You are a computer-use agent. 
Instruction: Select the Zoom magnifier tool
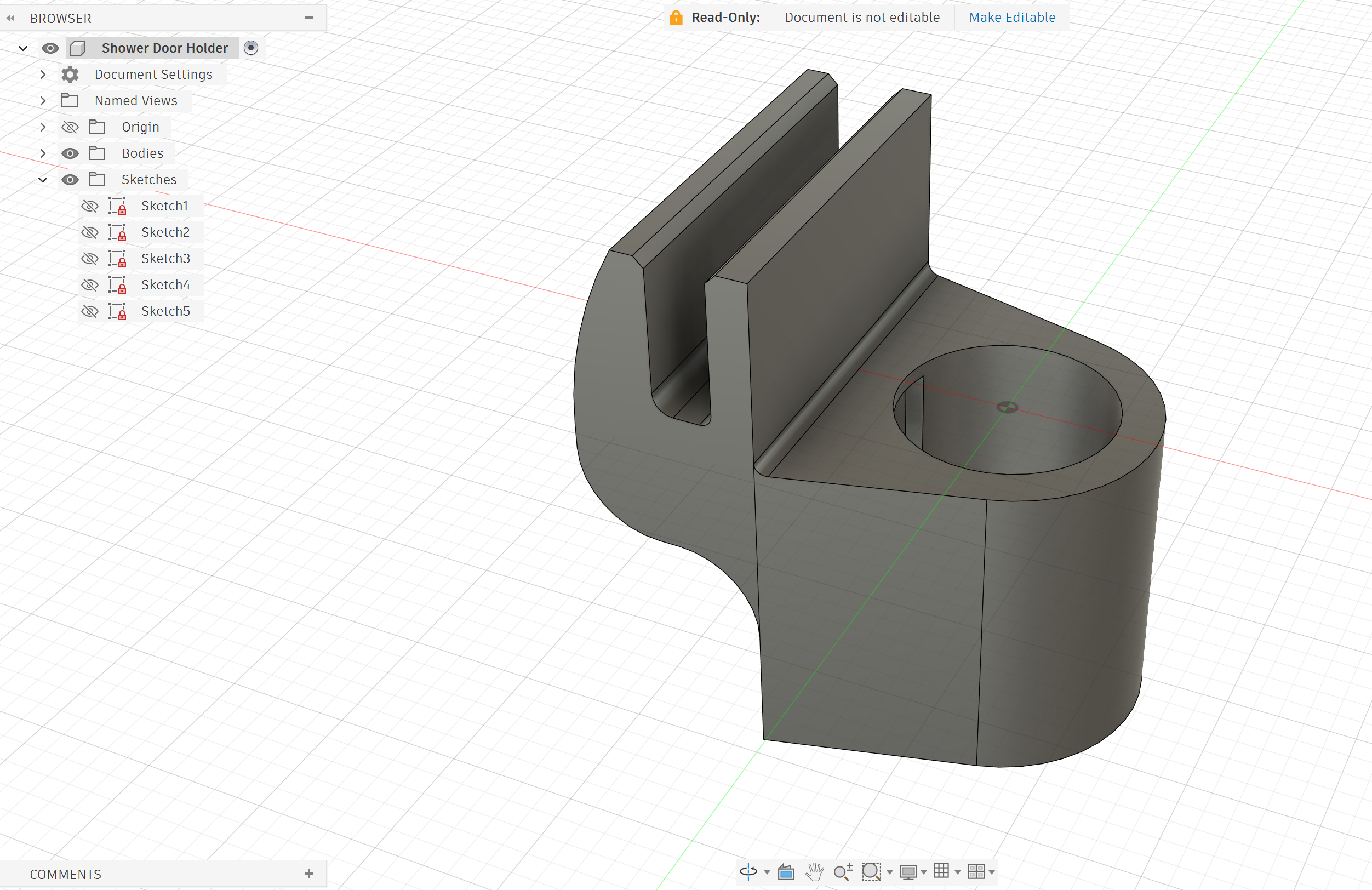coord(843,872)
